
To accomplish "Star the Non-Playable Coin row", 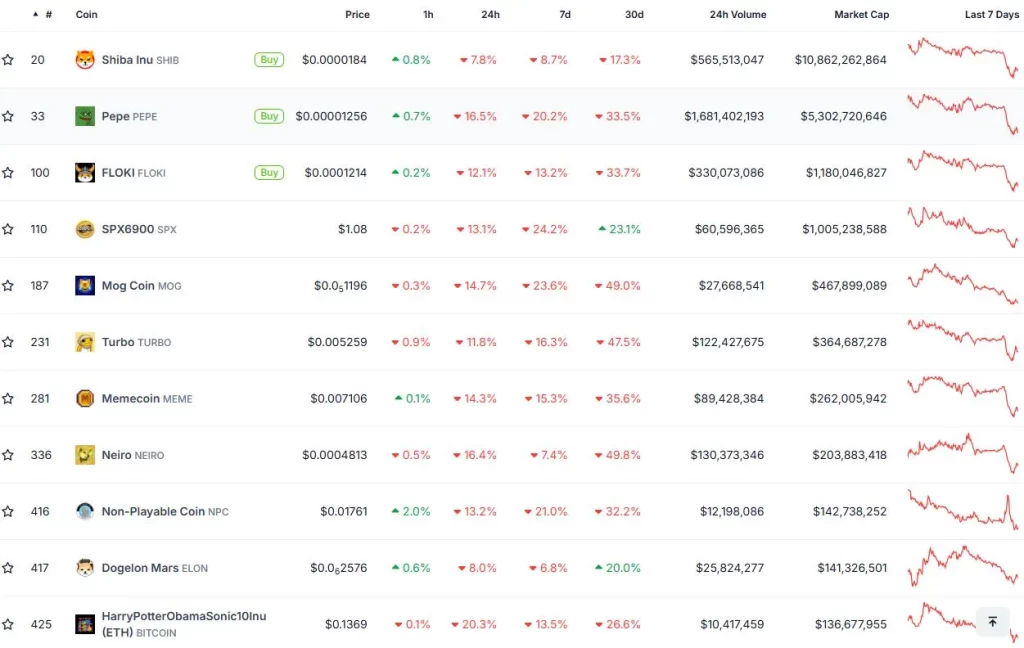I will (8, 511).
